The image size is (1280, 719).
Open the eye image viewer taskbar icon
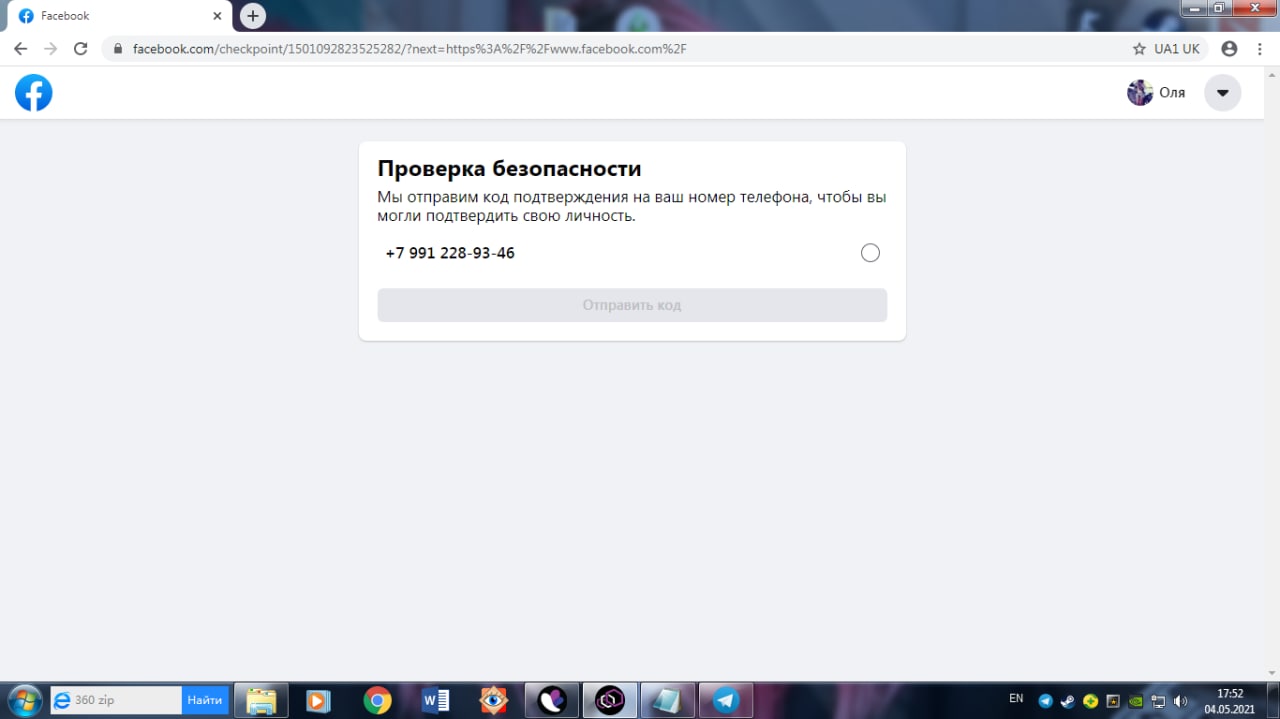(x=494, y=700)
